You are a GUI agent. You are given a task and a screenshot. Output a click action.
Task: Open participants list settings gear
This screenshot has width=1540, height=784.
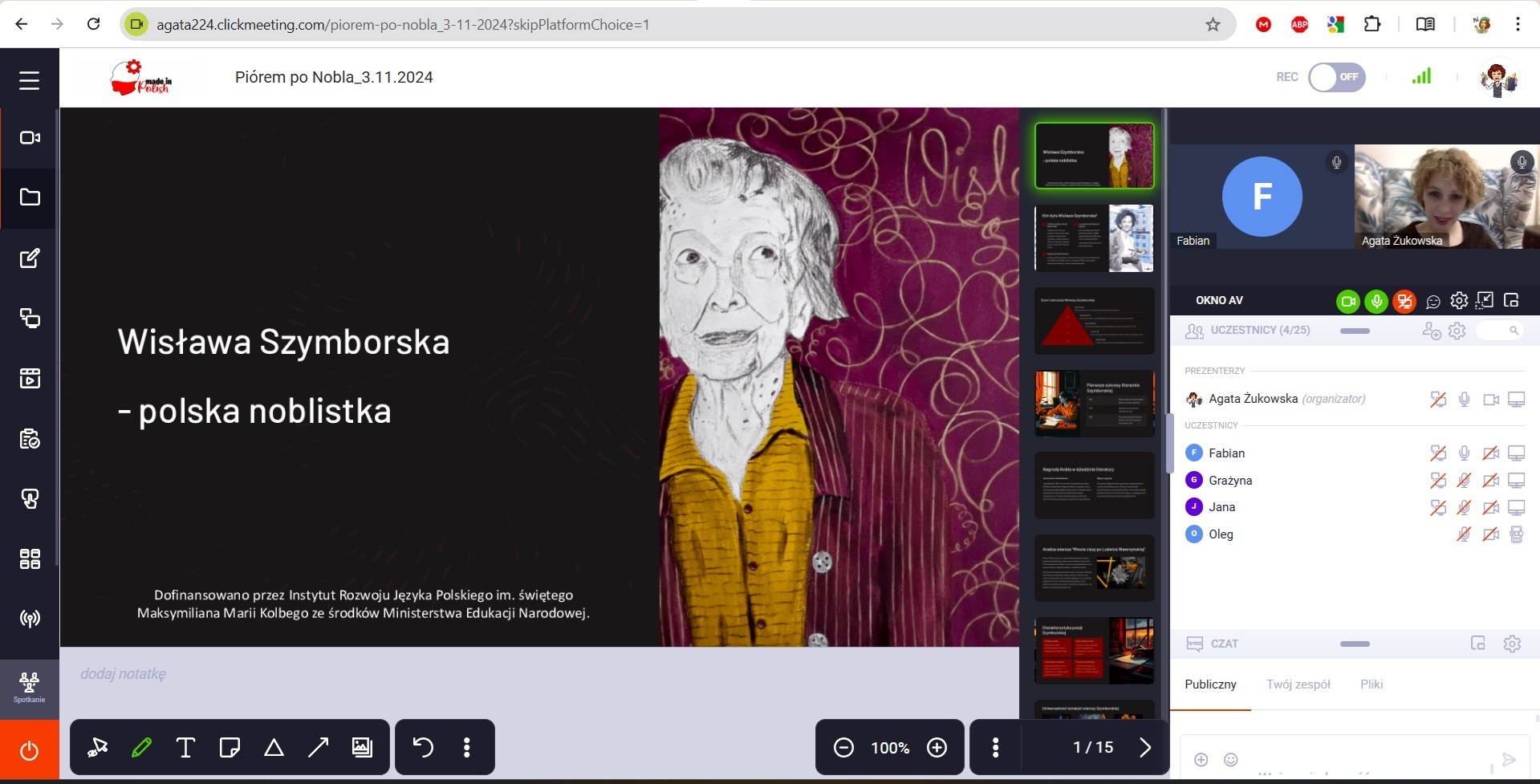click(x=1457, y=331)
